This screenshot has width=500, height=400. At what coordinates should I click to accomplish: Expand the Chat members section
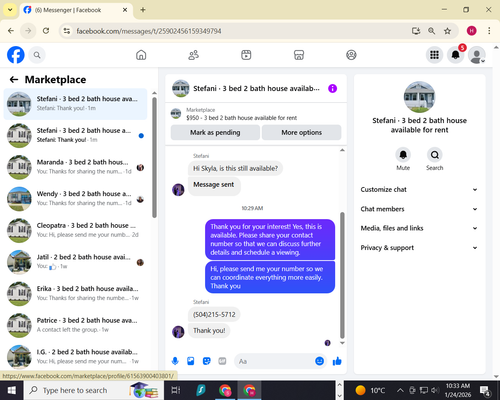click(419, 209)
